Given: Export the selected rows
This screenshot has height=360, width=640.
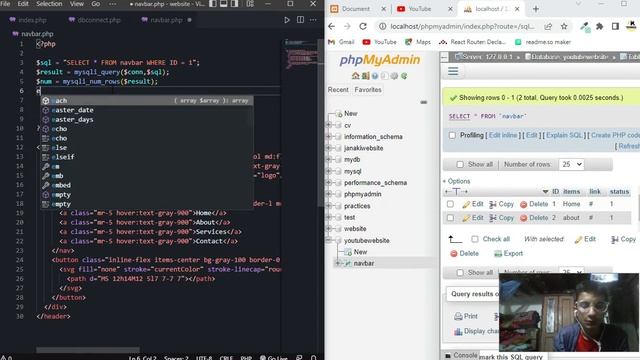Looking at the screenshot, I should [508, 253].
